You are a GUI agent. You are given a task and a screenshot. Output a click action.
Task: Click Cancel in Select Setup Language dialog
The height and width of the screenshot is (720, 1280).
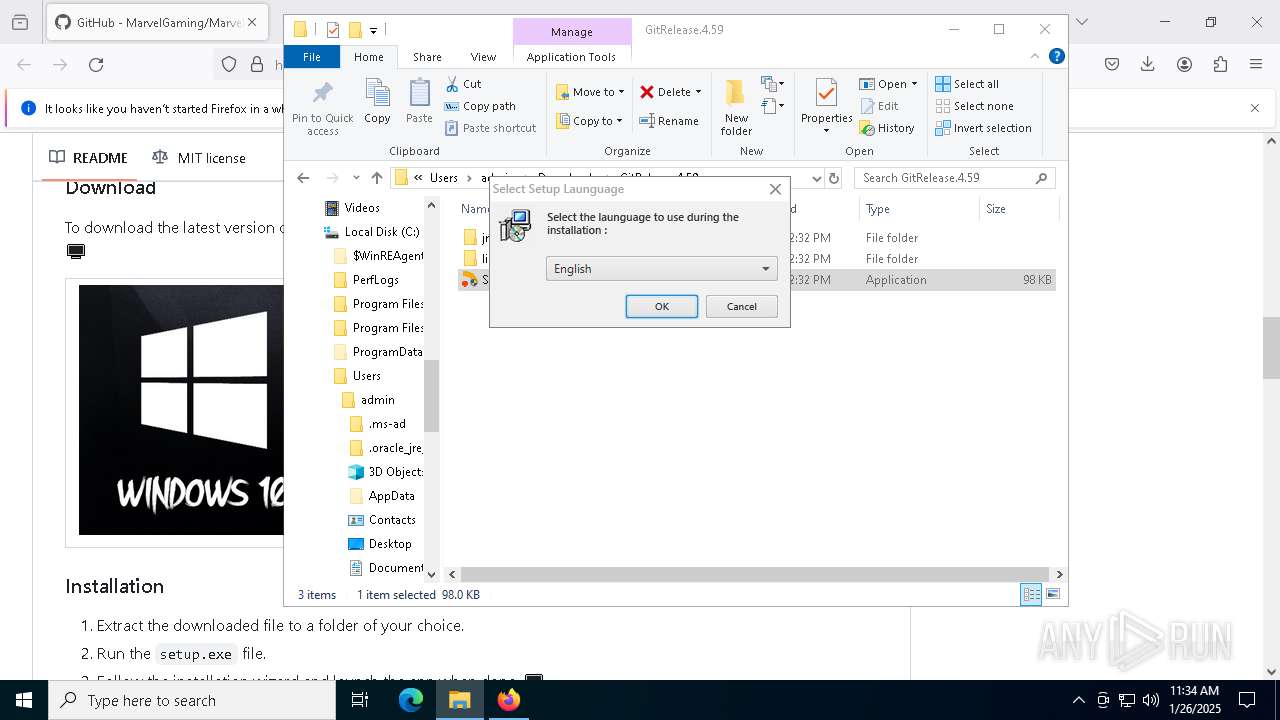[x=741, y=306]
